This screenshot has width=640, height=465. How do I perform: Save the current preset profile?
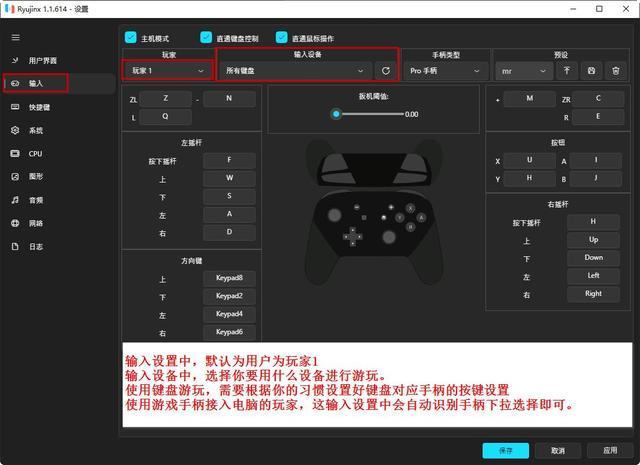coord(591,71)
